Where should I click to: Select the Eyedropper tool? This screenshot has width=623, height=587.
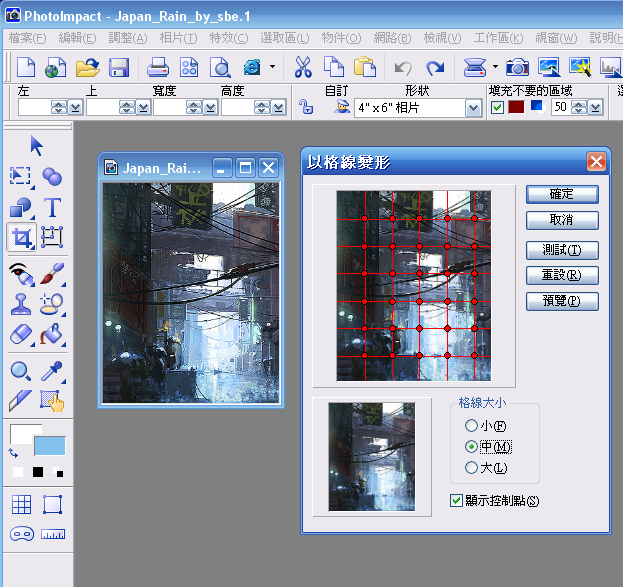point(52,372)
